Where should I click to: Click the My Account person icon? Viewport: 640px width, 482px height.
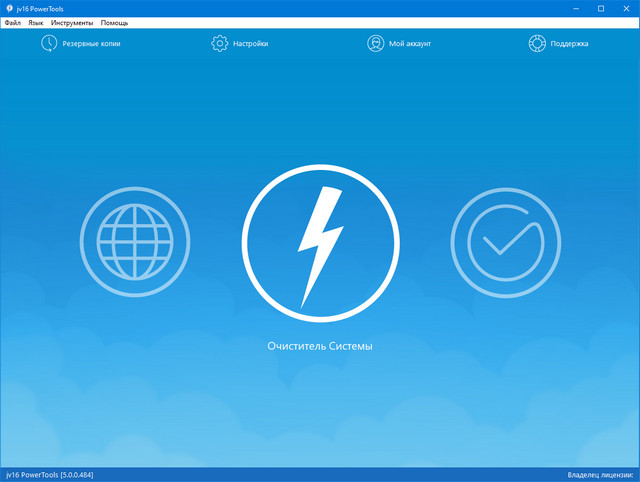coord(376,44)
